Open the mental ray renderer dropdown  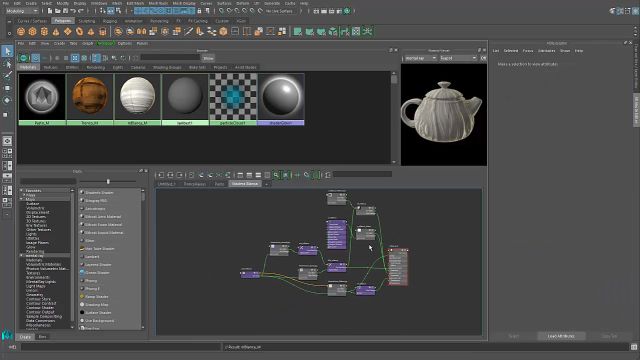tap(420, 58)
